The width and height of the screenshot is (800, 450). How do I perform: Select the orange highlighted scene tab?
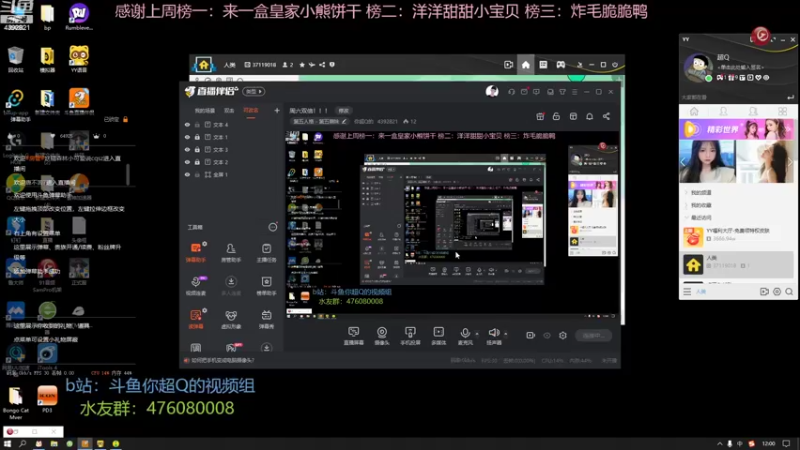point(251,110)
